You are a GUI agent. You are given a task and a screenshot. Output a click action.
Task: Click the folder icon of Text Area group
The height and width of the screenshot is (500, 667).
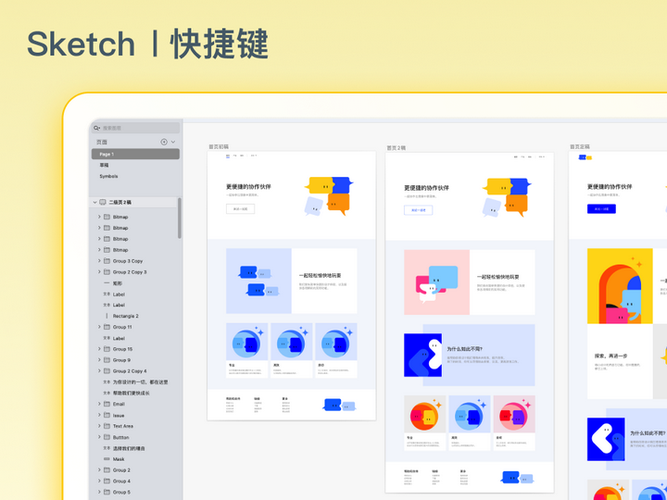(x=107, y=426)
